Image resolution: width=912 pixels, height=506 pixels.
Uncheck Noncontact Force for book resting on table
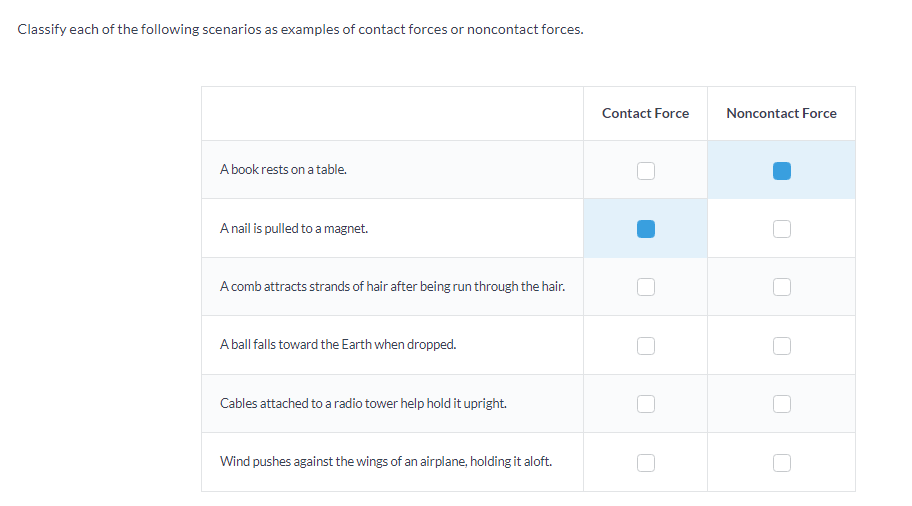click(782, 171)
